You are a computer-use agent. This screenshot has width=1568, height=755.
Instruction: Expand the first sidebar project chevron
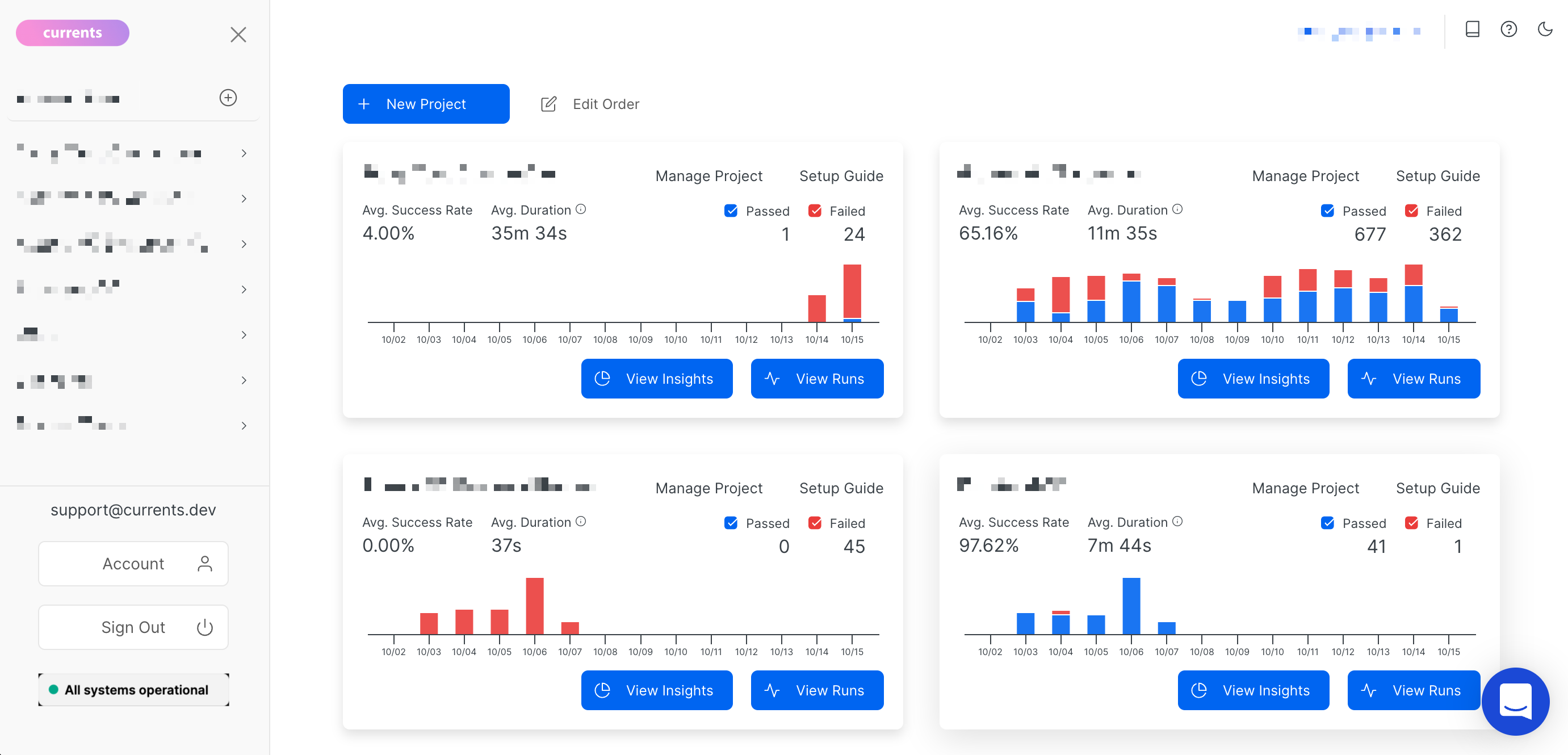click(244, 153)
